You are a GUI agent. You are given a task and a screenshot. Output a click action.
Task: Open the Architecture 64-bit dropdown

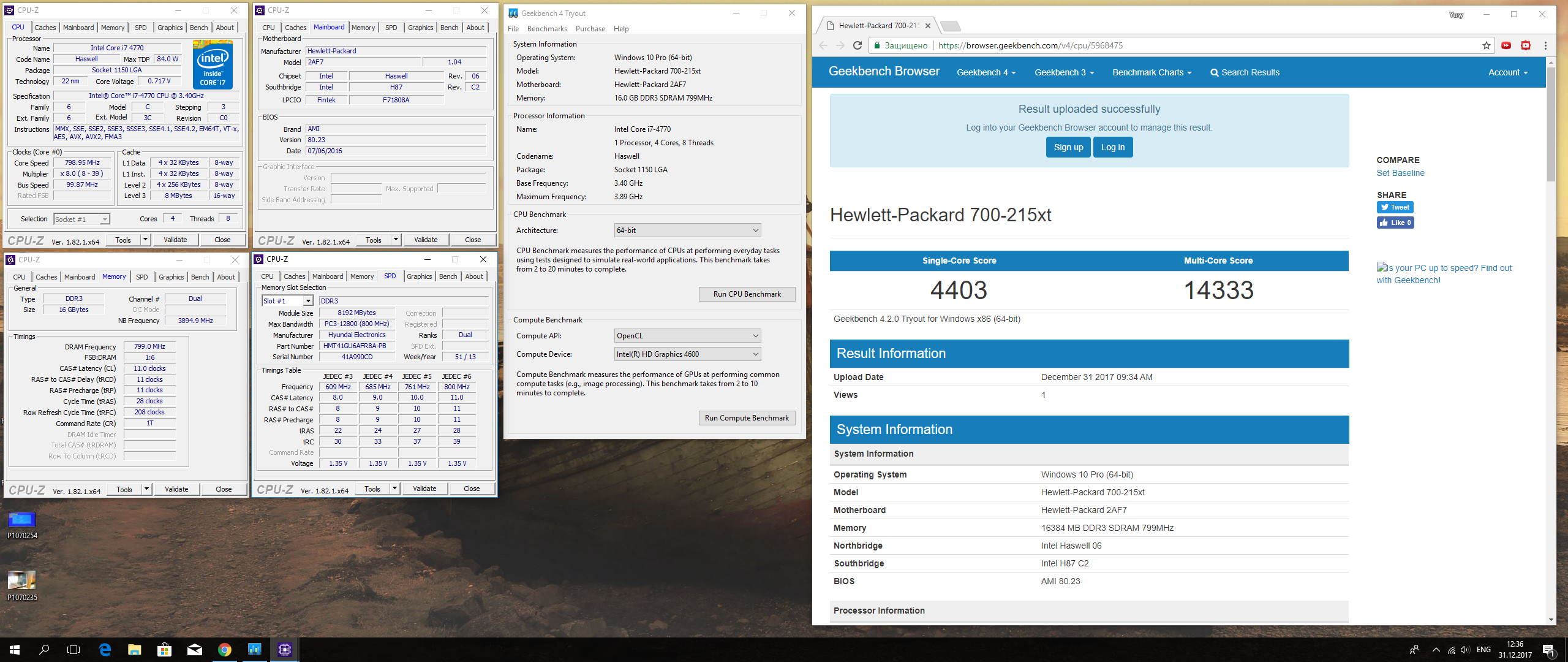(x=687, y=230)
